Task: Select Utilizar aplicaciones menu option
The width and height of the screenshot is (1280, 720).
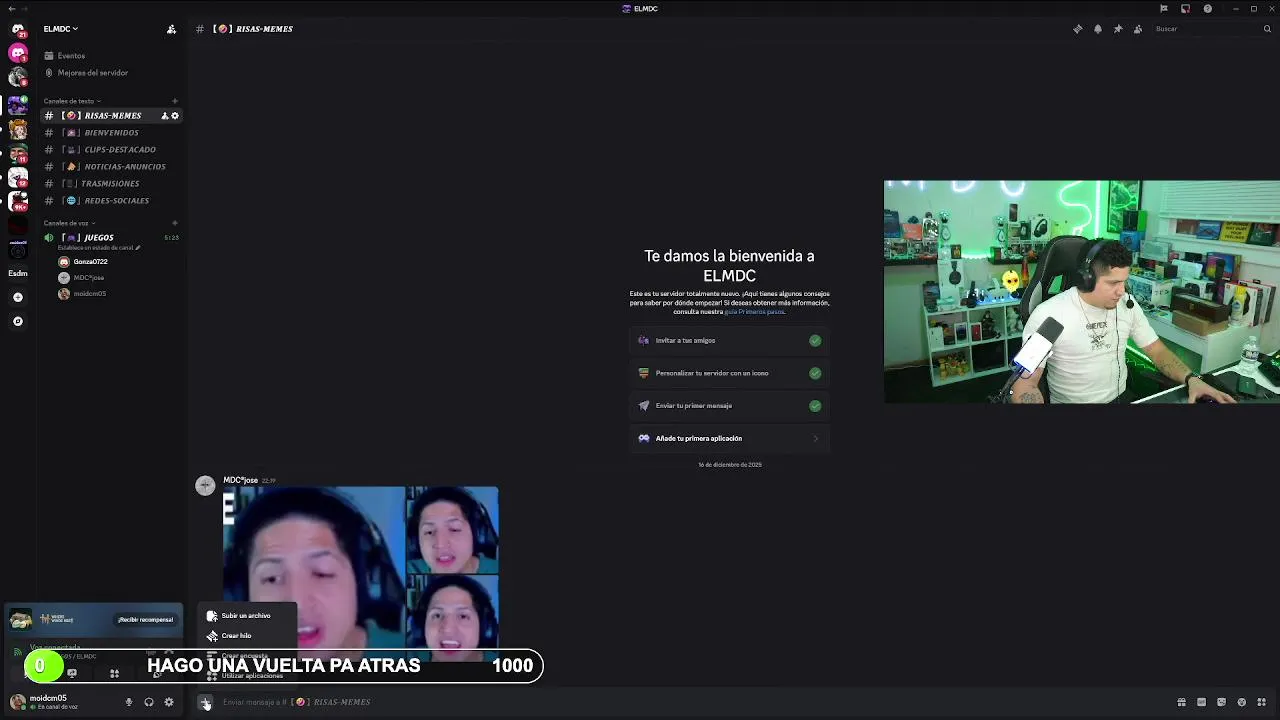Action: point(246,676)
